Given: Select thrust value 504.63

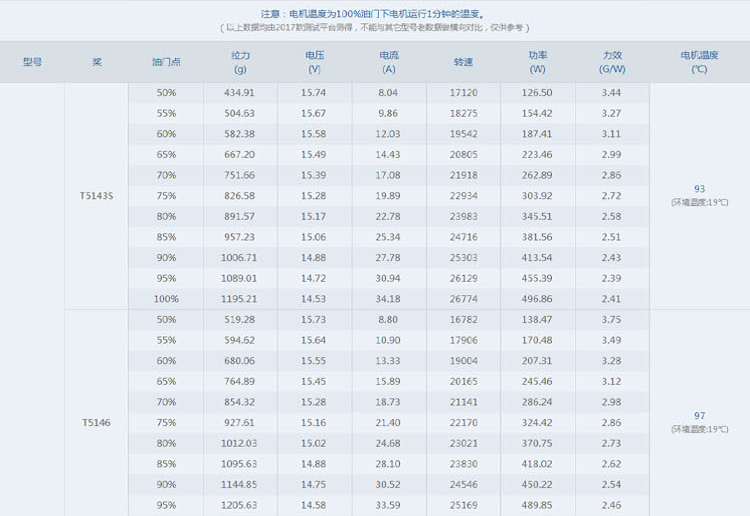Looking at the screenshot, I should pos(239,113).
